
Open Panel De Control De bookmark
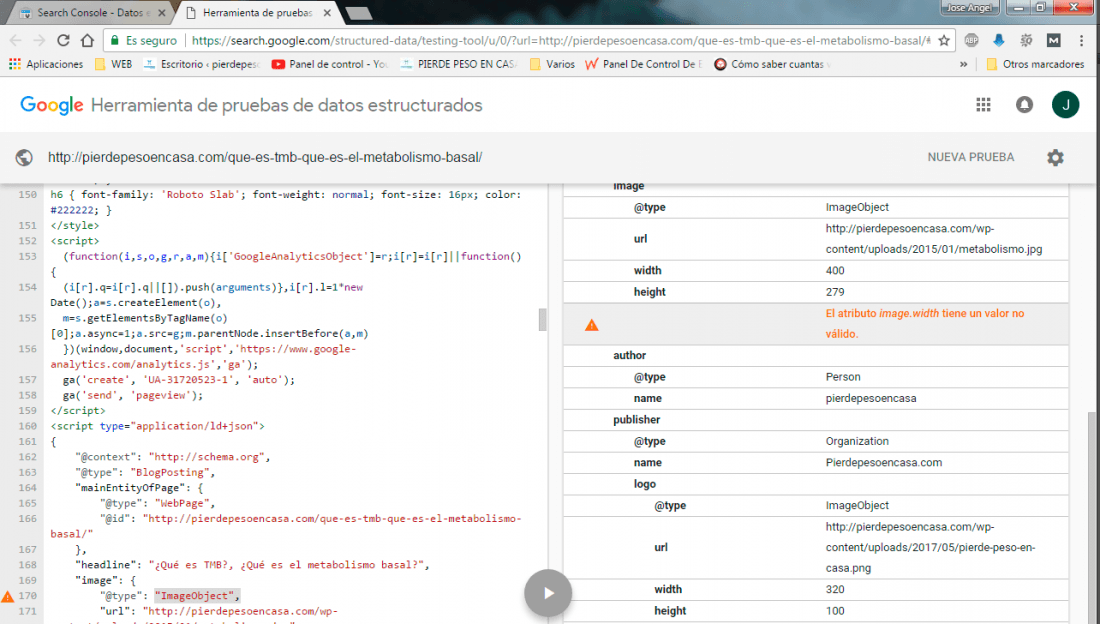coord(643,64)
